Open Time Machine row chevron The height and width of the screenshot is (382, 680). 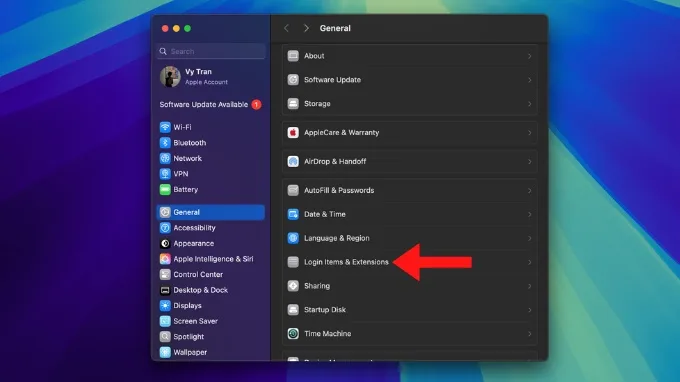530,334
